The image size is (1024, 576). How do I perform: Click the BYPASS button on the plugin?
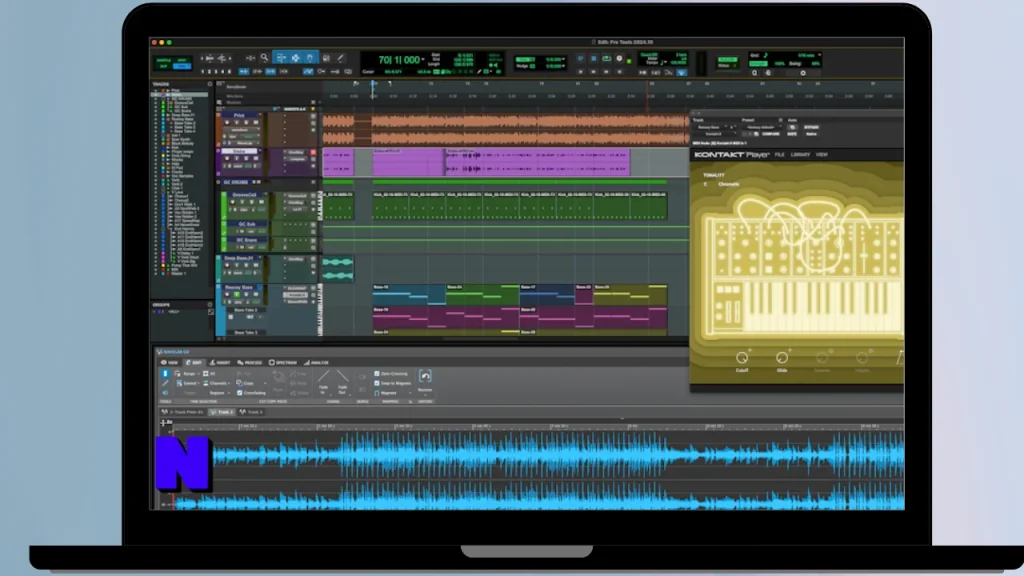point(811,127)
